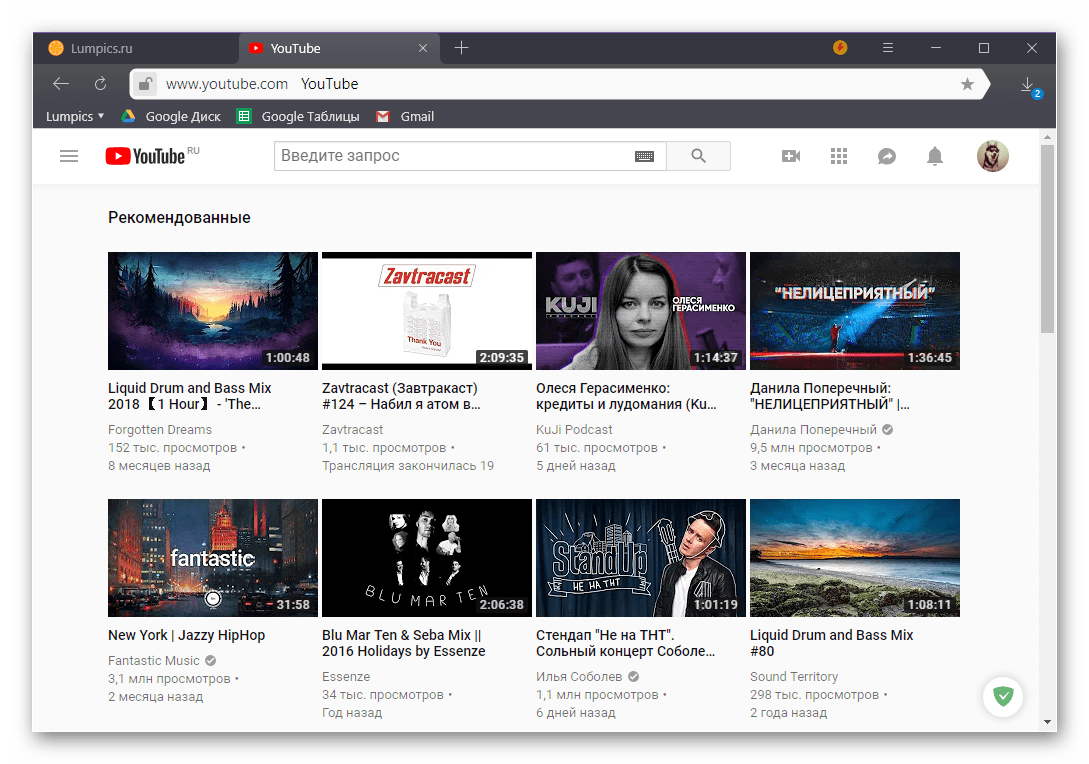Image resolution: width=1089 pixels, height=764 pixels.
Task: Open the Liquid Drum and Bass Mix 2018 thumbnail
Action: [213, 310]
